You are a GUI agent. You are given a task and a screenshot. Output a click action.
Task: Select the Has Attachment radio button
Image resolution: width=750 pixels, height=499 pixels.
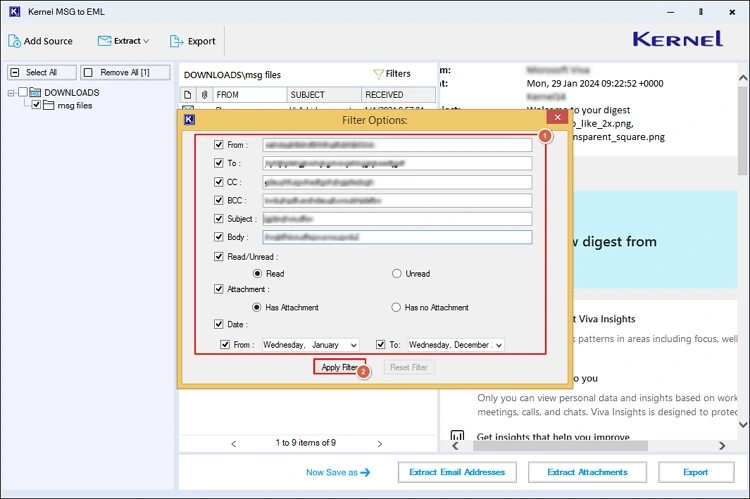tap(257, 307)
